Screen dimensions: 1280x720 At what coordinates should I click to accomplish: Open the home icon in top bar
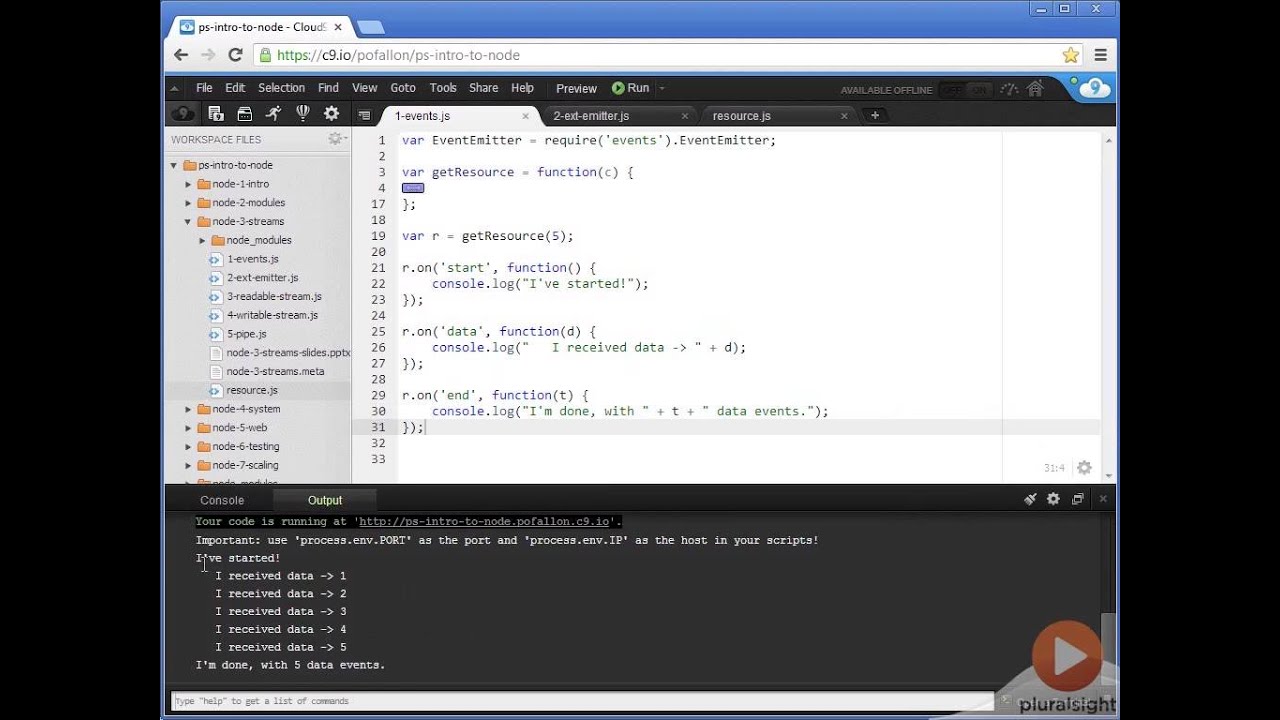(1035, 89)
